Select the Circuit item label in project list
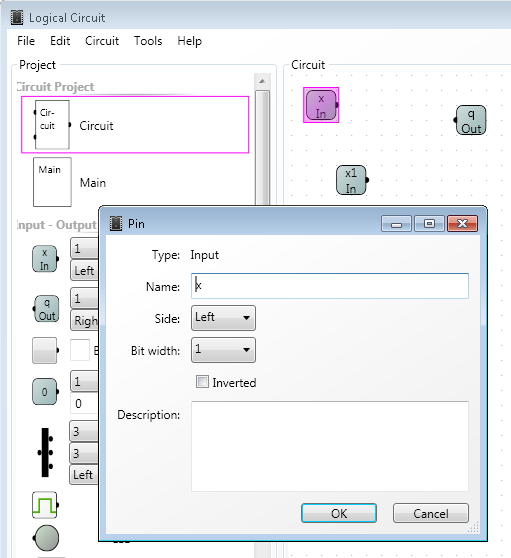 click(x=96, y=126)
